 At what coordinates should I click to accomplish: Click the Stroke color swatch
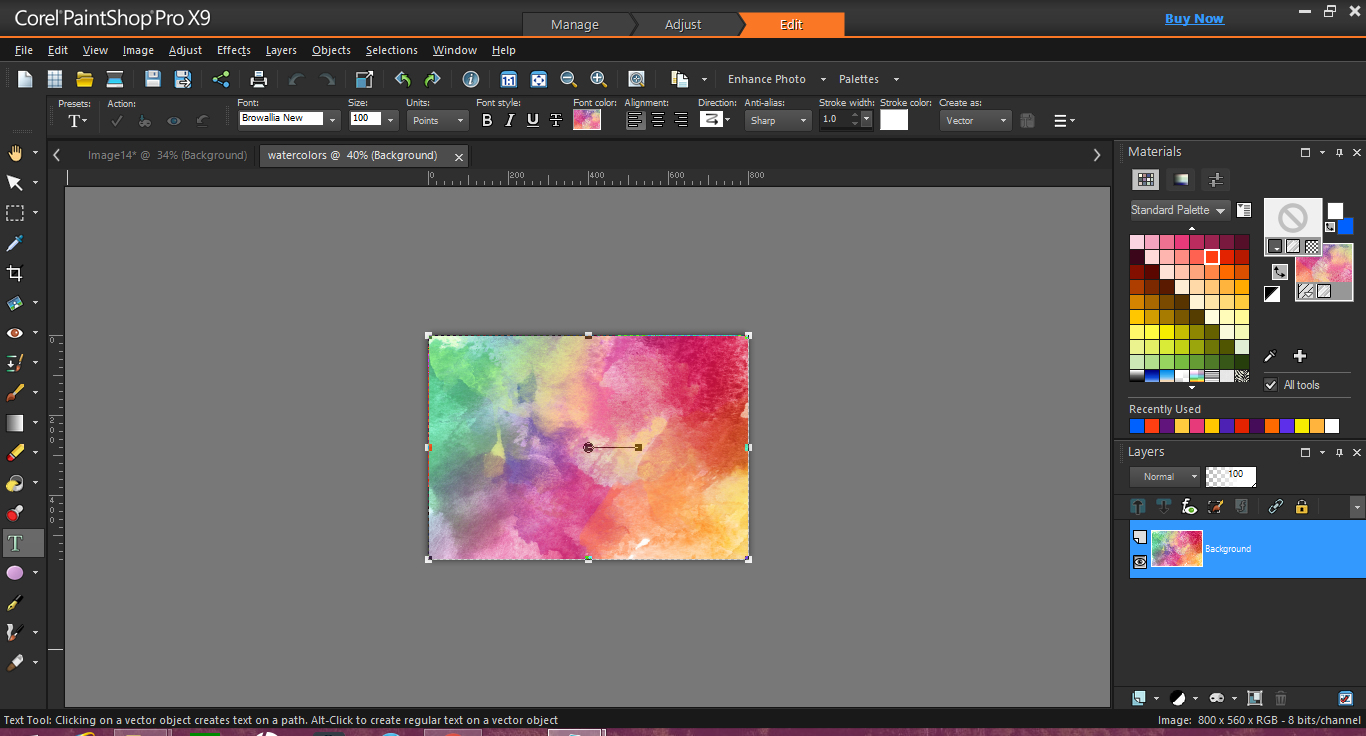pos(894,120)
